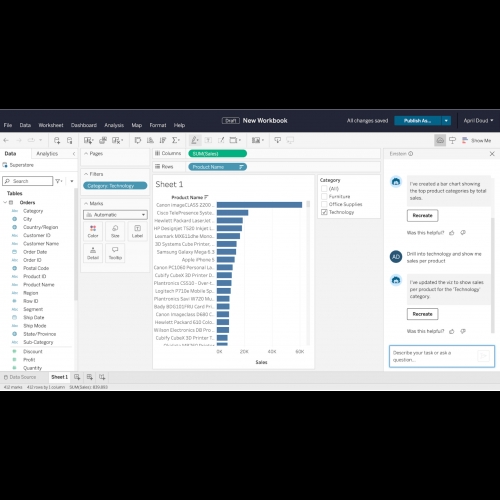The height and width of the screenshot is (500, 500).
Task: Check the Furniture category checkbox
Action: tap(324, 197)
